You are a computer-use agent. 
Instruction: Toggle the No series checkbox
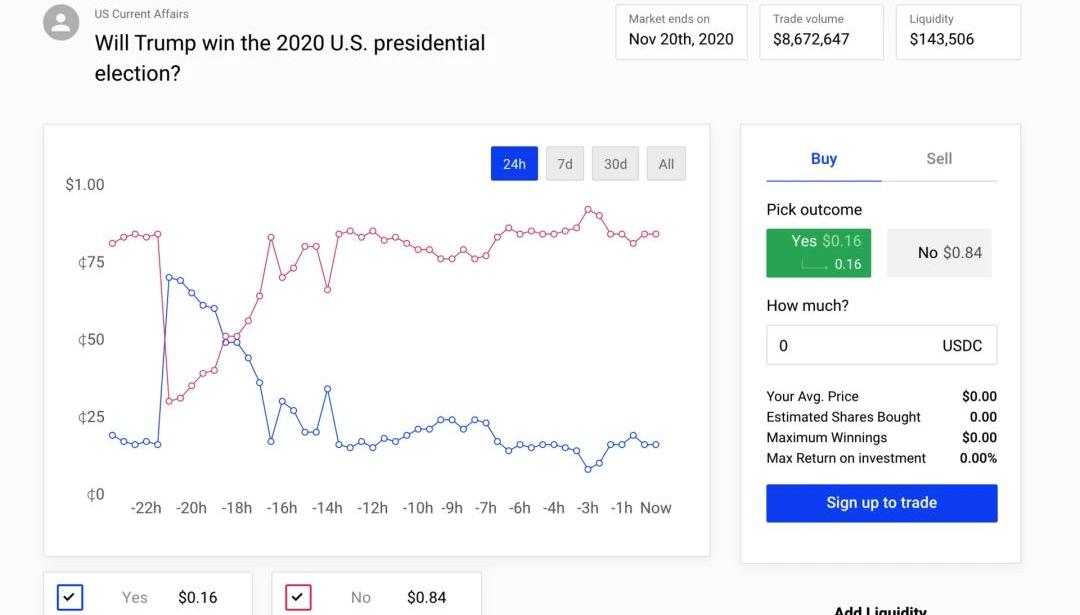(299, 597)
